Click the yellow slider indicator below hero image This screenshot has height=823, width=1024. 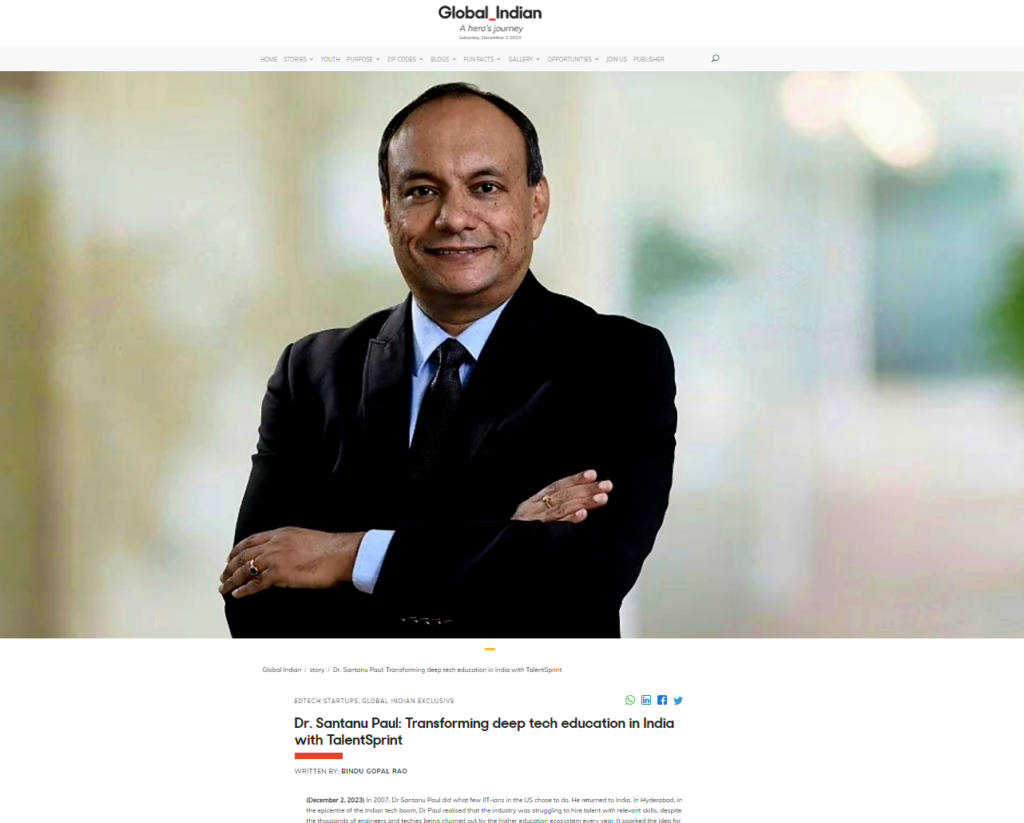490,649
